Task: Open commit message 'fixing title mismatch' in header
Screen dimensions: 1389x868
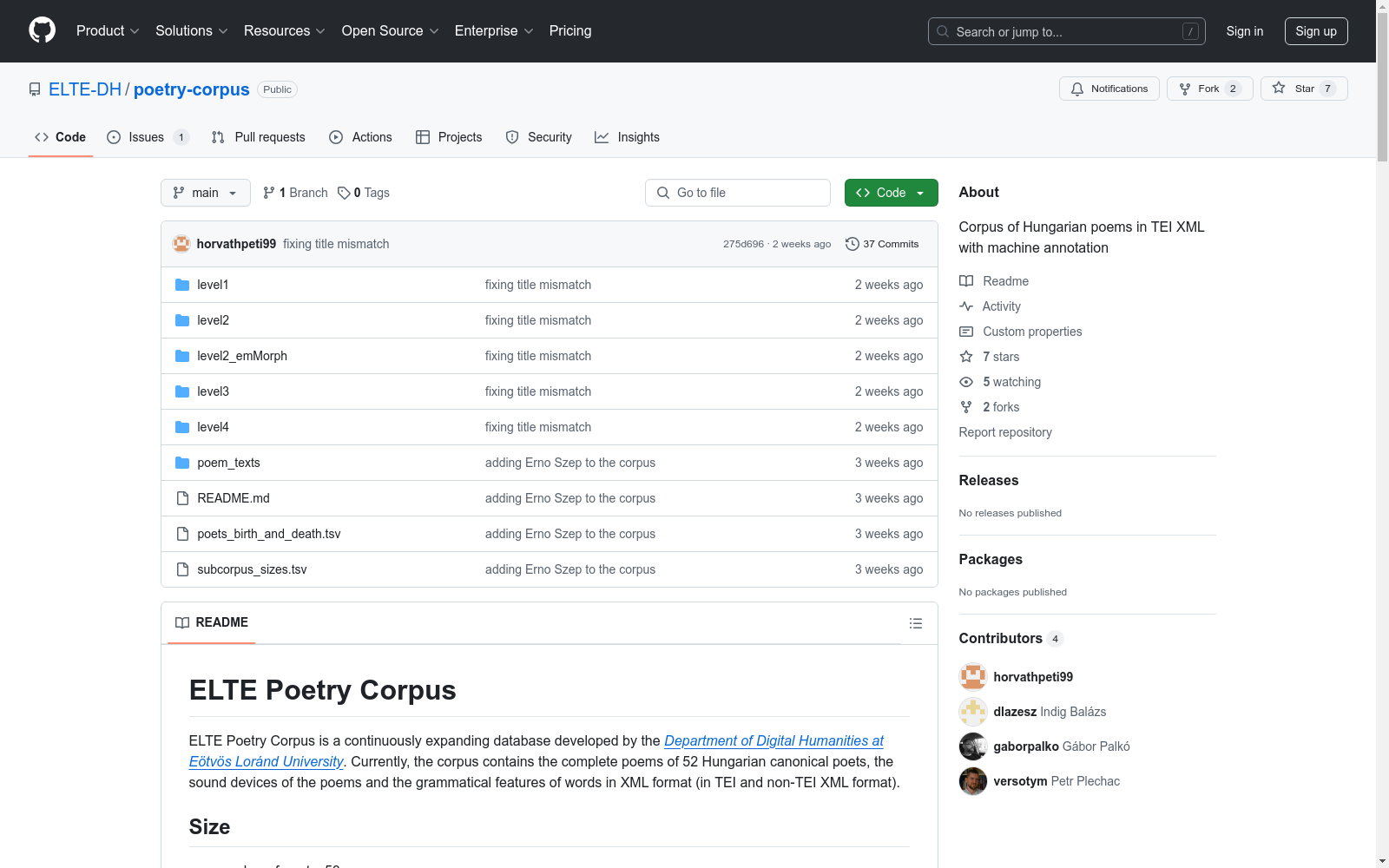Action: [x=336, y=244]
